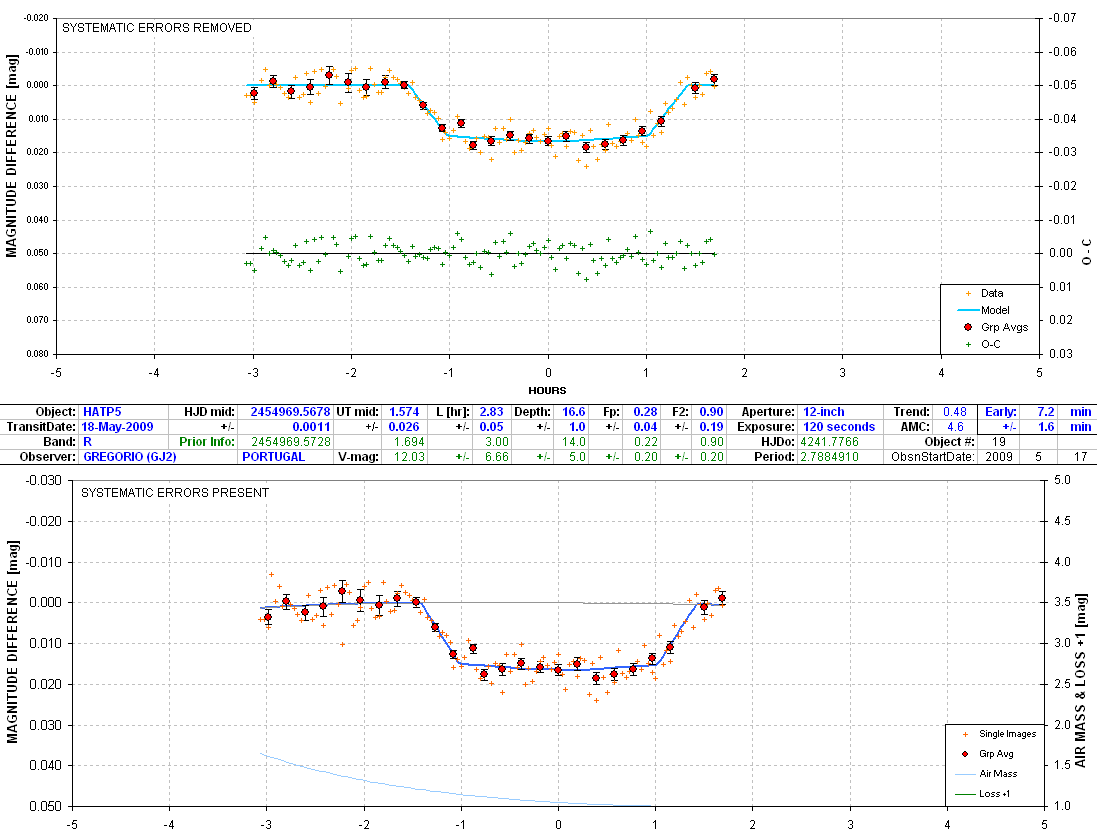Image resolution: width=1097 pixels, height=836 pixels.
Task: Select the SYSTEMATIC ERRORS PRESENT title
Action: click(x=175, y=493)
